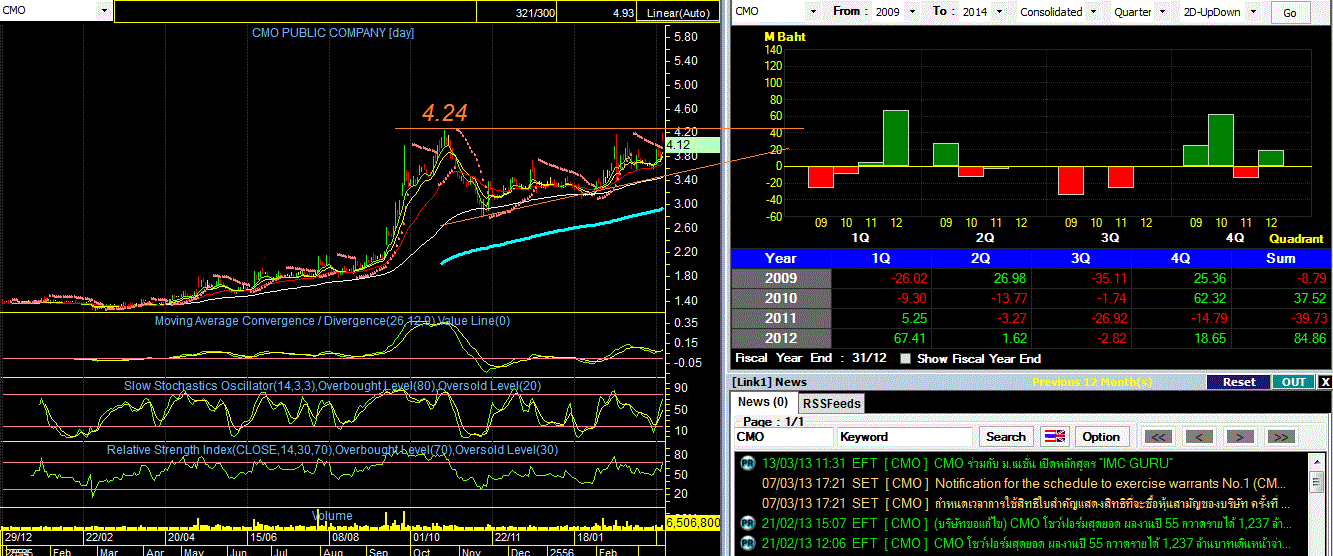Switch to the RSSFeeds tab
The image size is (1333, 556).
coord(832,403)
